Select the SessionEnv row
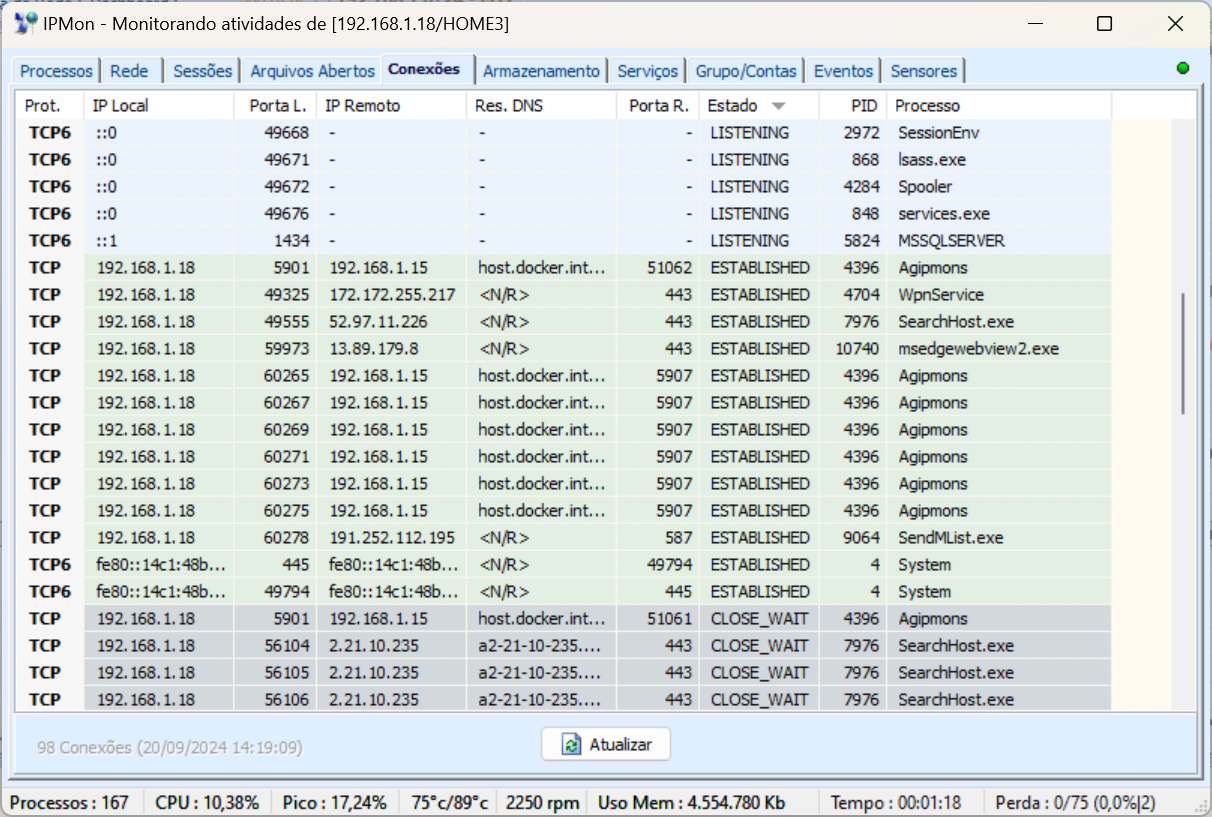The width and height of the screenshot is (1212, 817). click(x=564, y=133)
